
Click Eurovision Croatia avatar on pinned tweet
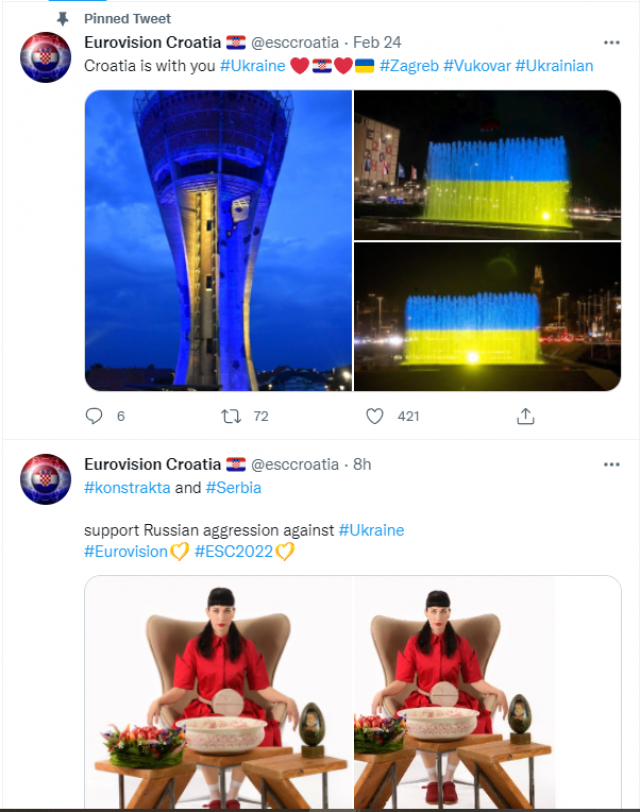[x=46, y=57]
